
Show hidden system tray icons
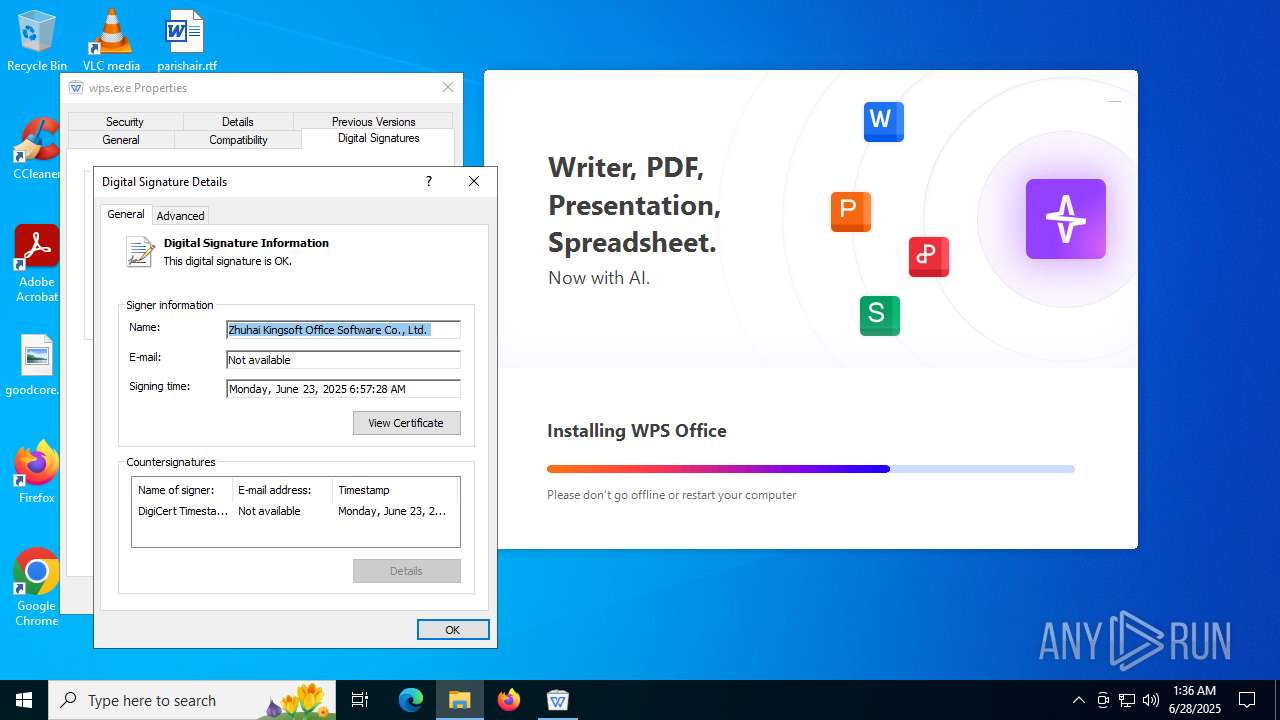coord(1078,700)
